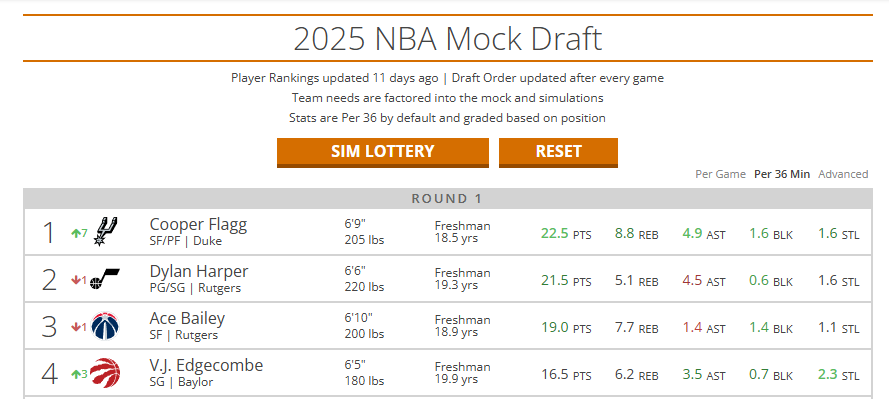
Task: Click Cooper Flagg's 22.5 PTS stat
Action: (x=566, y=234)
